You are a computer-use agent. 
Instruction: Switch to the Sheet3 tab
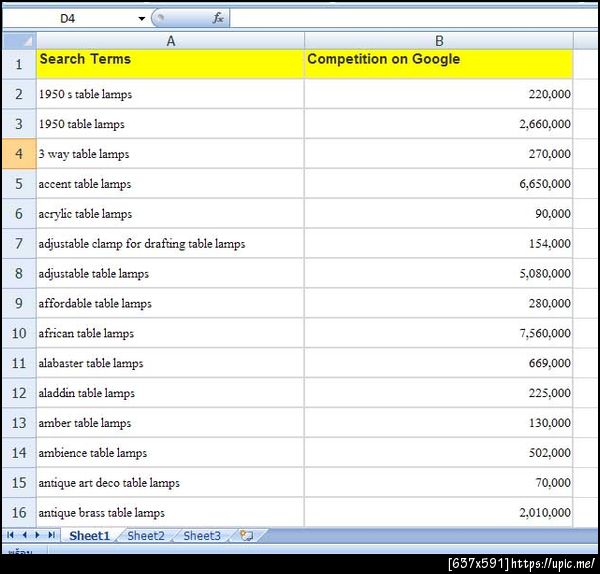pyautogui.click(x=202, y=535)
